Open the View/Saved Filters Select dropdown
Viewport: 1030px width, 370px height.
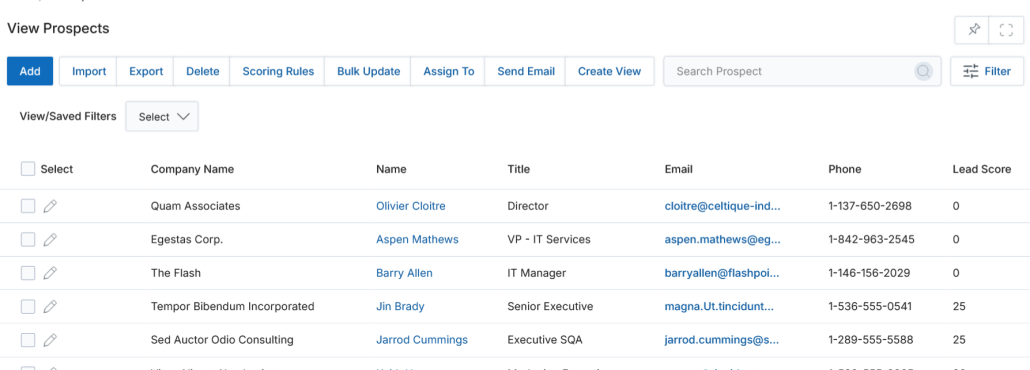coord(162,116)
